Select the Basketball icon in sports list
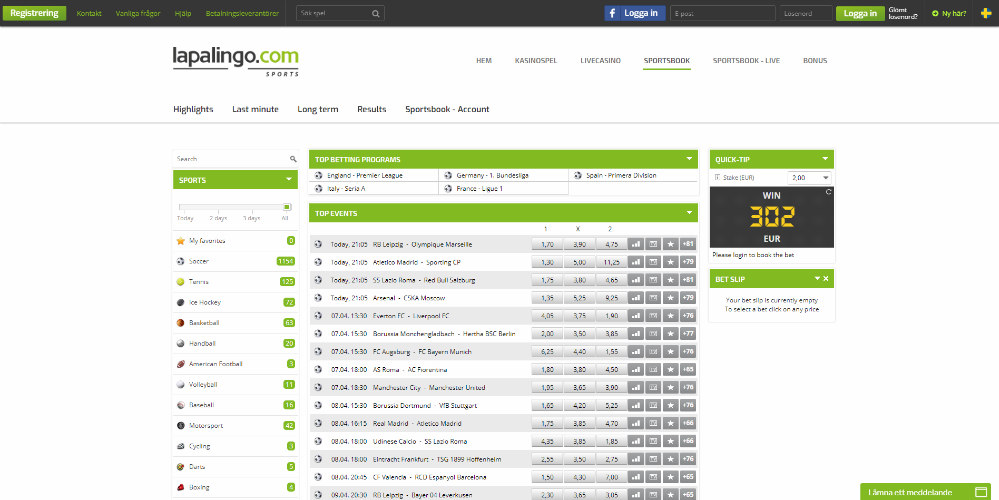Viewport: 999px width, 500px height. 181,323
